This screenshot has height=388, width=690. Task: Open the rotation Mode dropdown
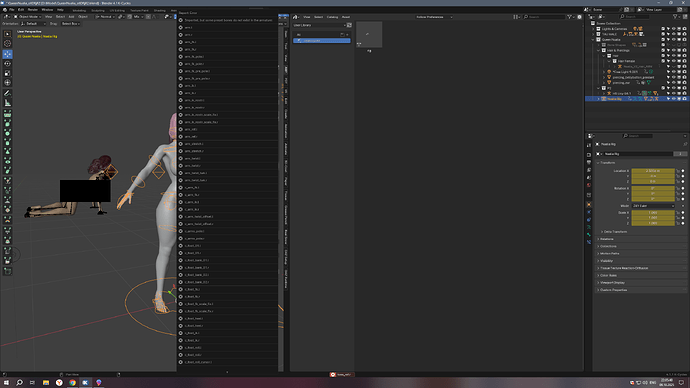[x=653, y=206]
